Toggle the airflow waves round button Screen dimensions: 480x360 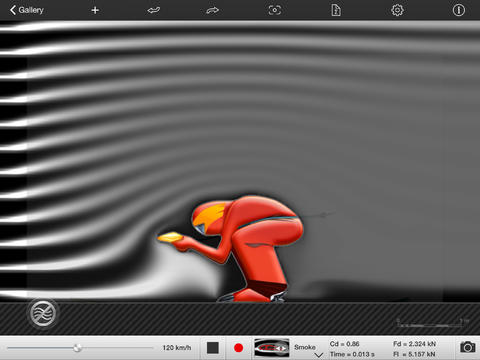[x=43, y=313]
